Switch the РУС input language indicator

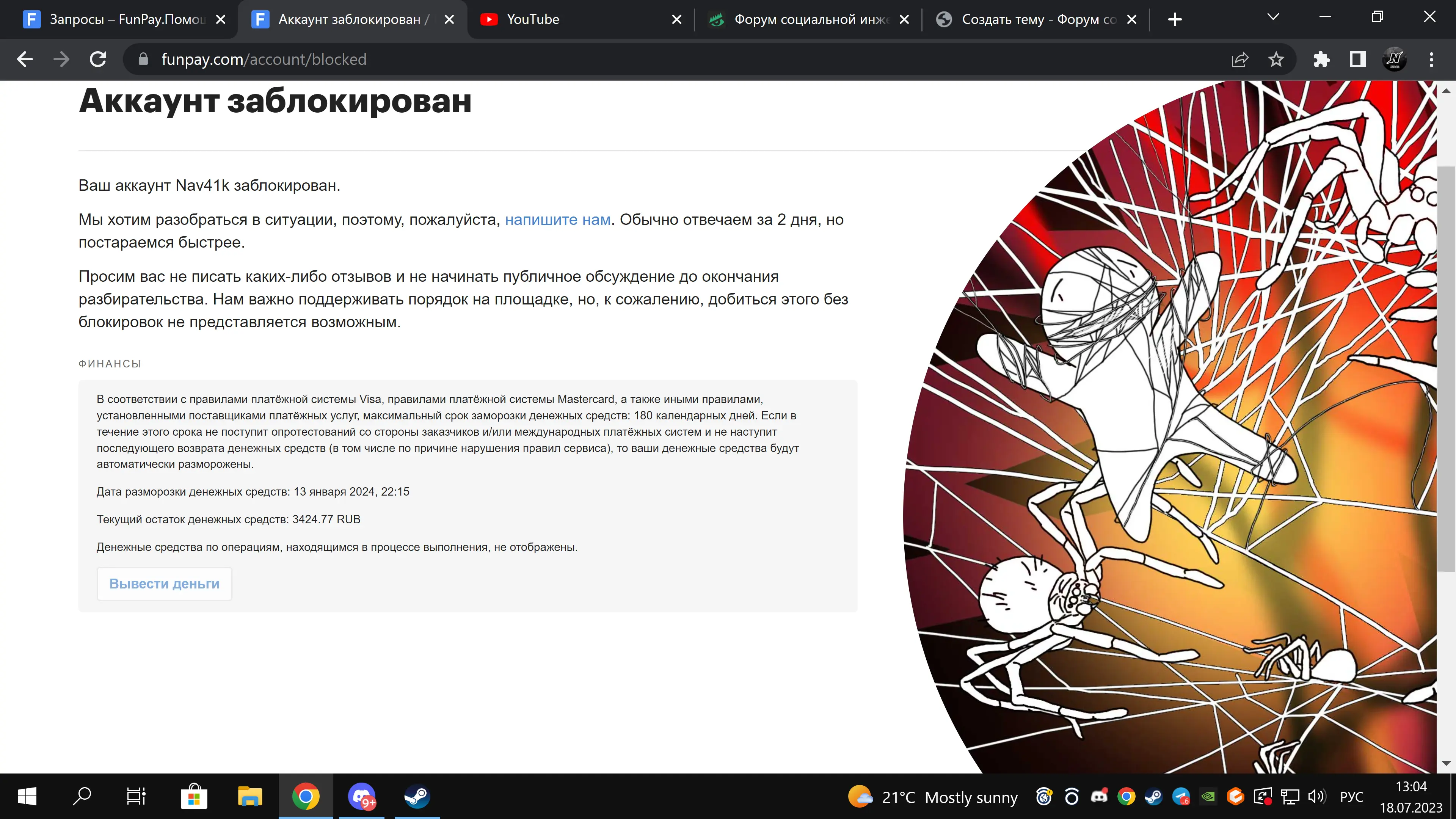click(x=1351, y=797)
